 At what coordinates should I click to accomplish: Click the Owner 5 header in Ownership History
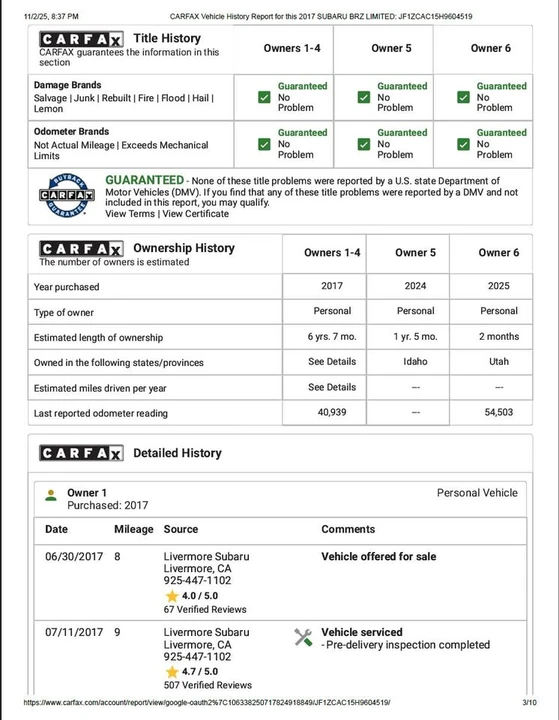415,253
